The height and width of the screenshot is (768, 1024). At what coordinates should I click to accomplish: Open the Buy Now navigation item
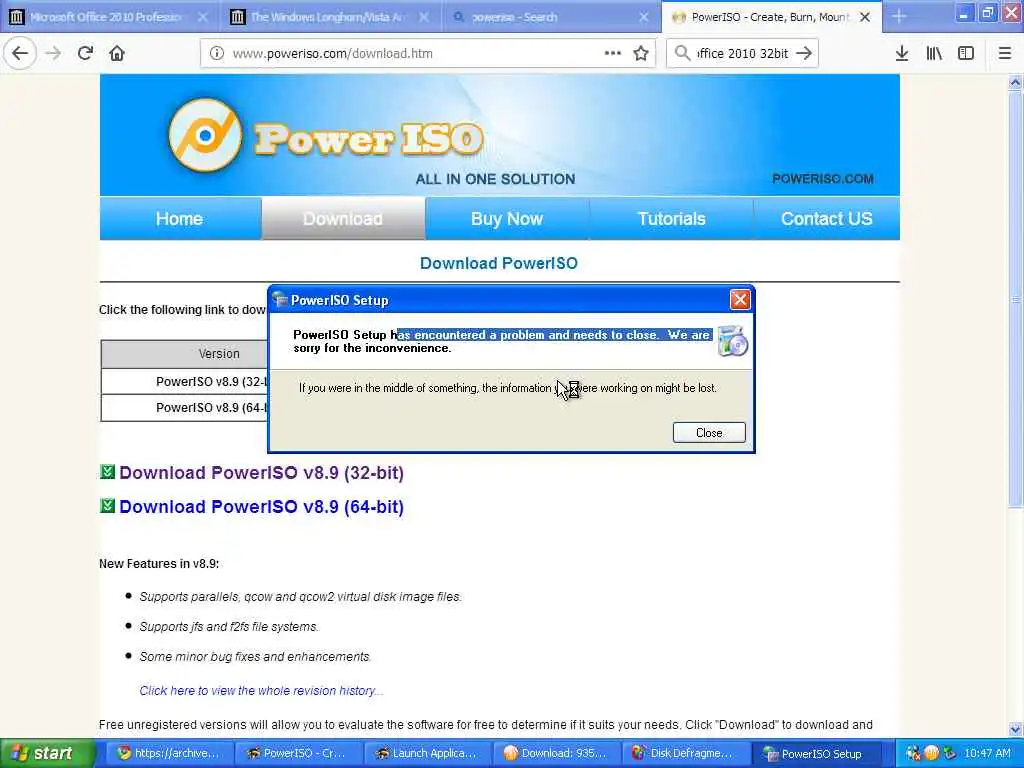click(x=507, y=219)
